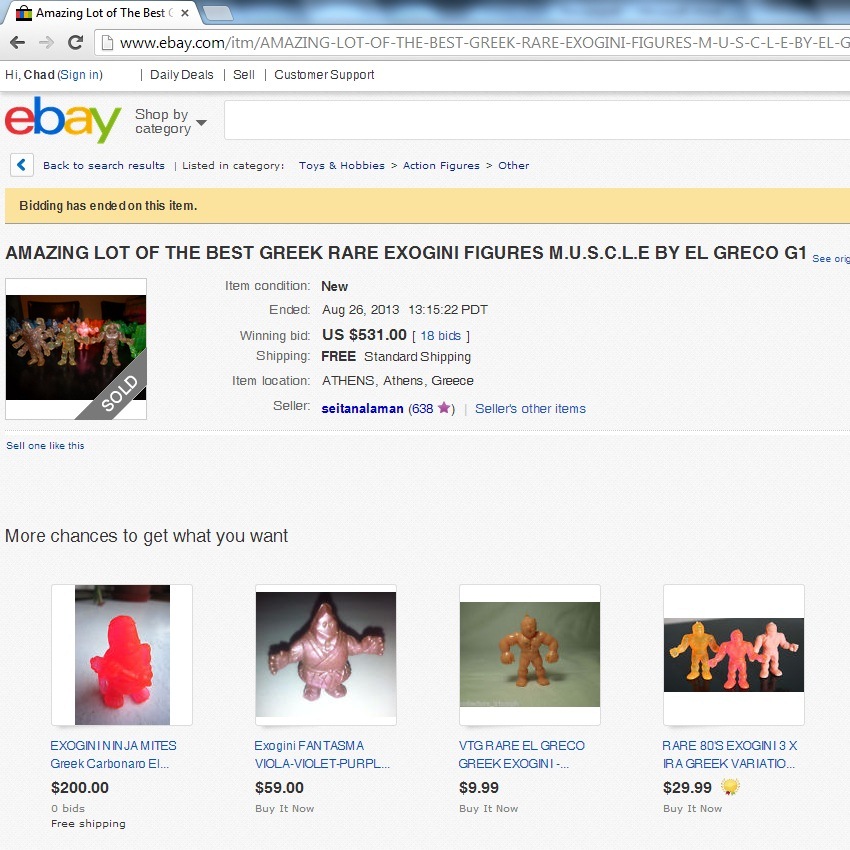Open the Daily Deals menu item
Viewport: 850px width, 850px height.
tap(182, 75)
